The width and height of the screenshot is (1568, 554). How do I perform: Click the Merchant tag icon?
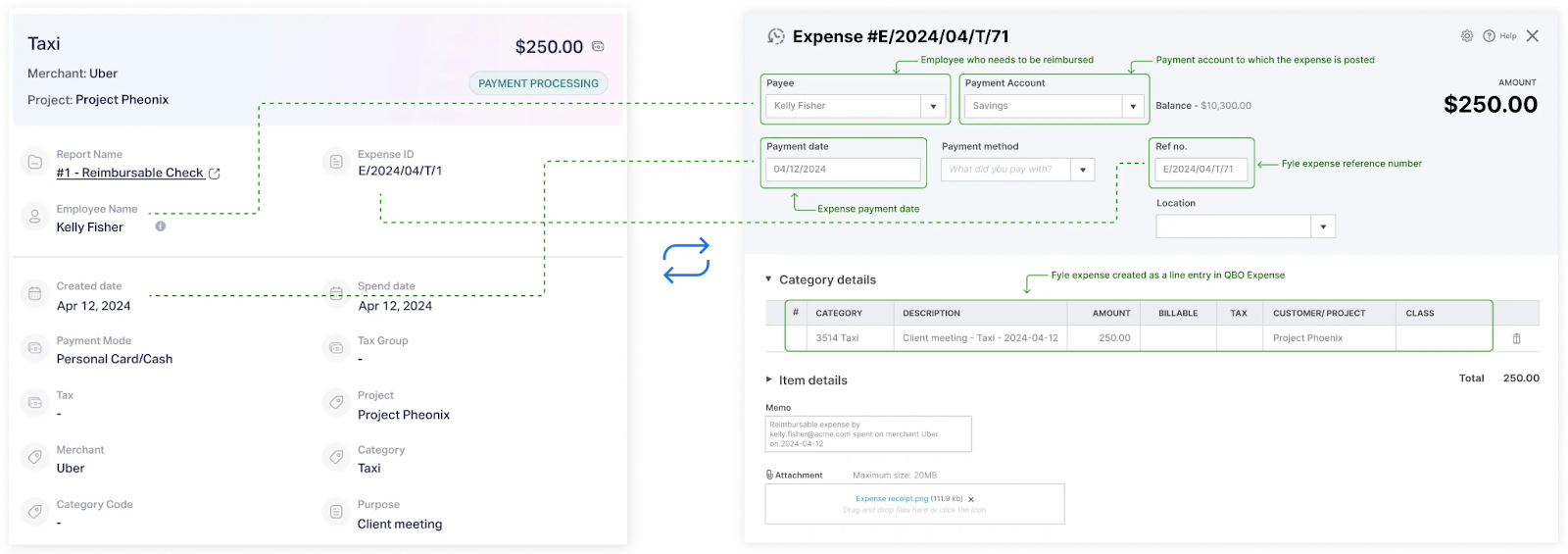pyautogui.click(x=35, y=457)
